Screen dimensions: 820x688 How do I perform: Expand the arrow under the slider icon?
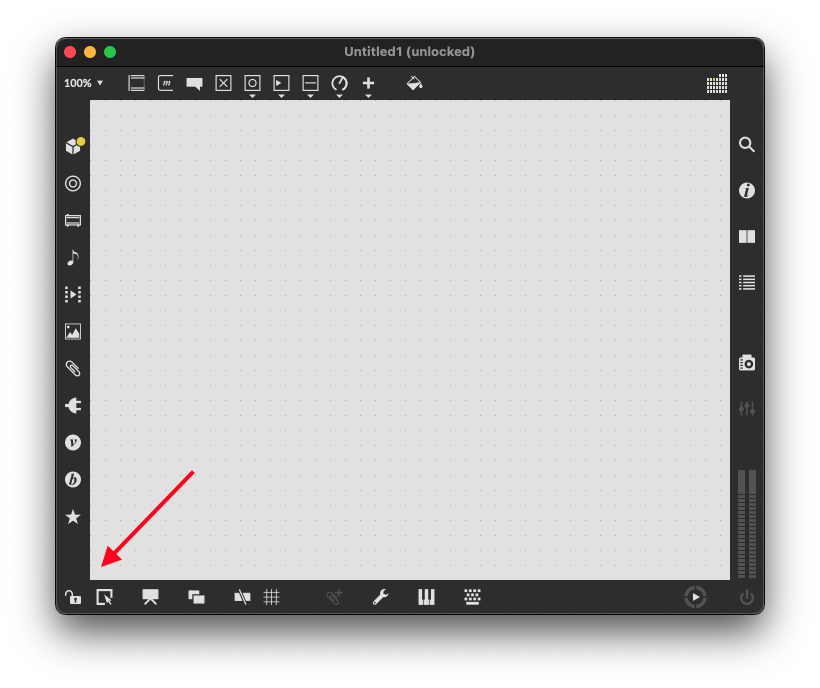click(310, 96)
